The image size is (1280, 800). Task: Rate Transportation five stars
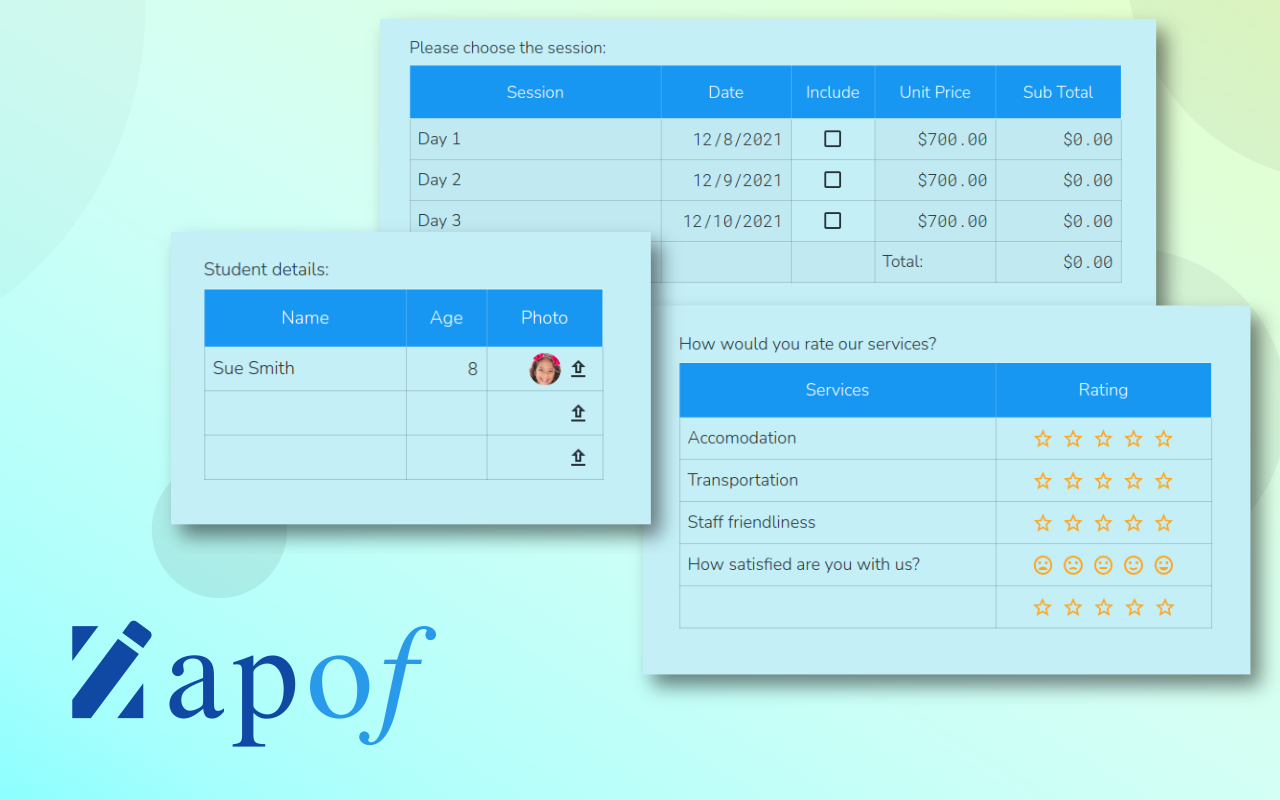(1163, 481)
